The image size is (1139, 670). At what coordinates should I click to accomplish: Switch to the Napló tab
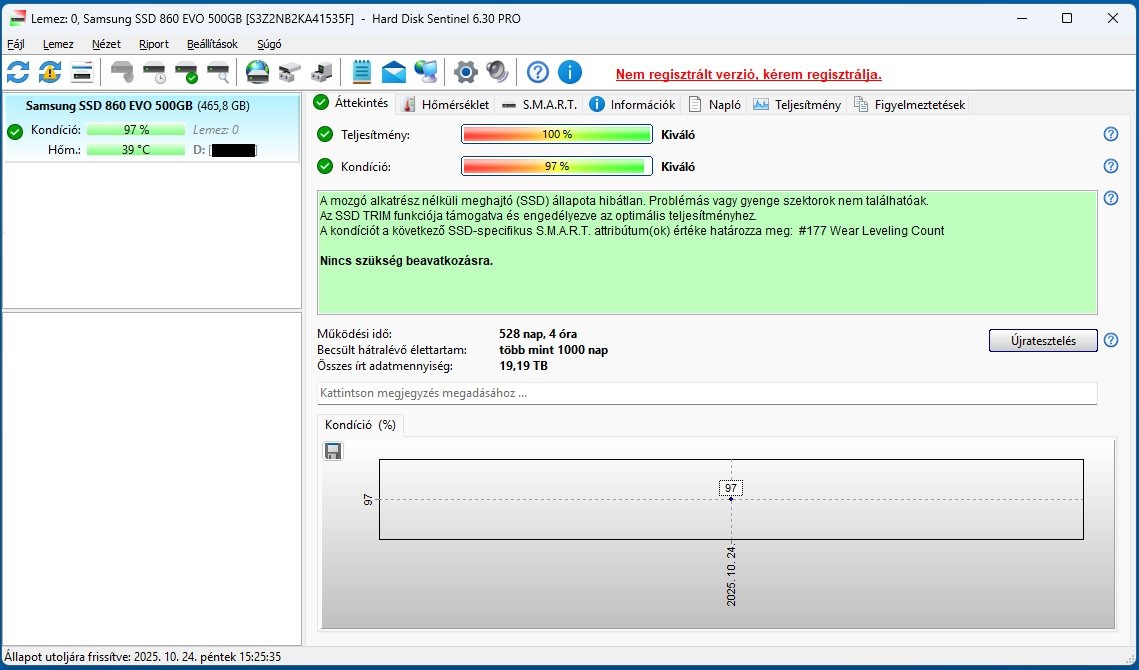(x=715, y=105)
